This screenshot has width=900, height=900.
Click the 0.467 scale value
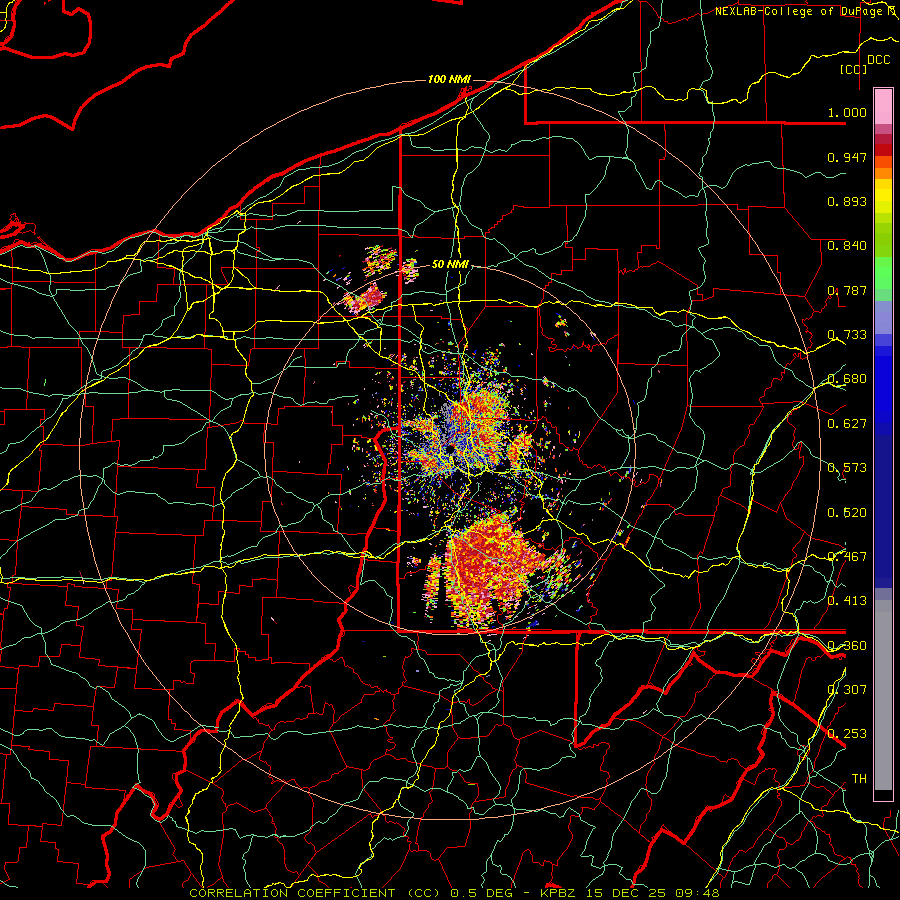847,557
